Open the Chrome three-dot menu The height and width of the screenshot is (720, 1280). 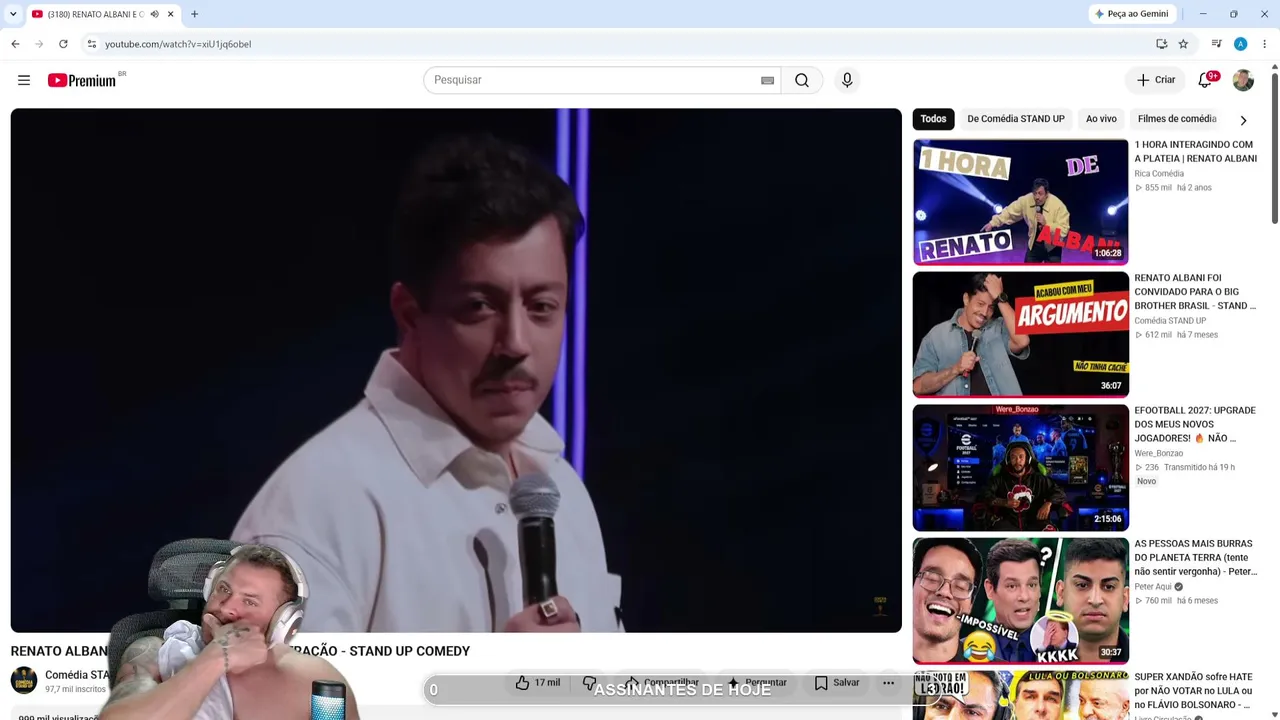pyautogui.click(x=1265, y=44)
